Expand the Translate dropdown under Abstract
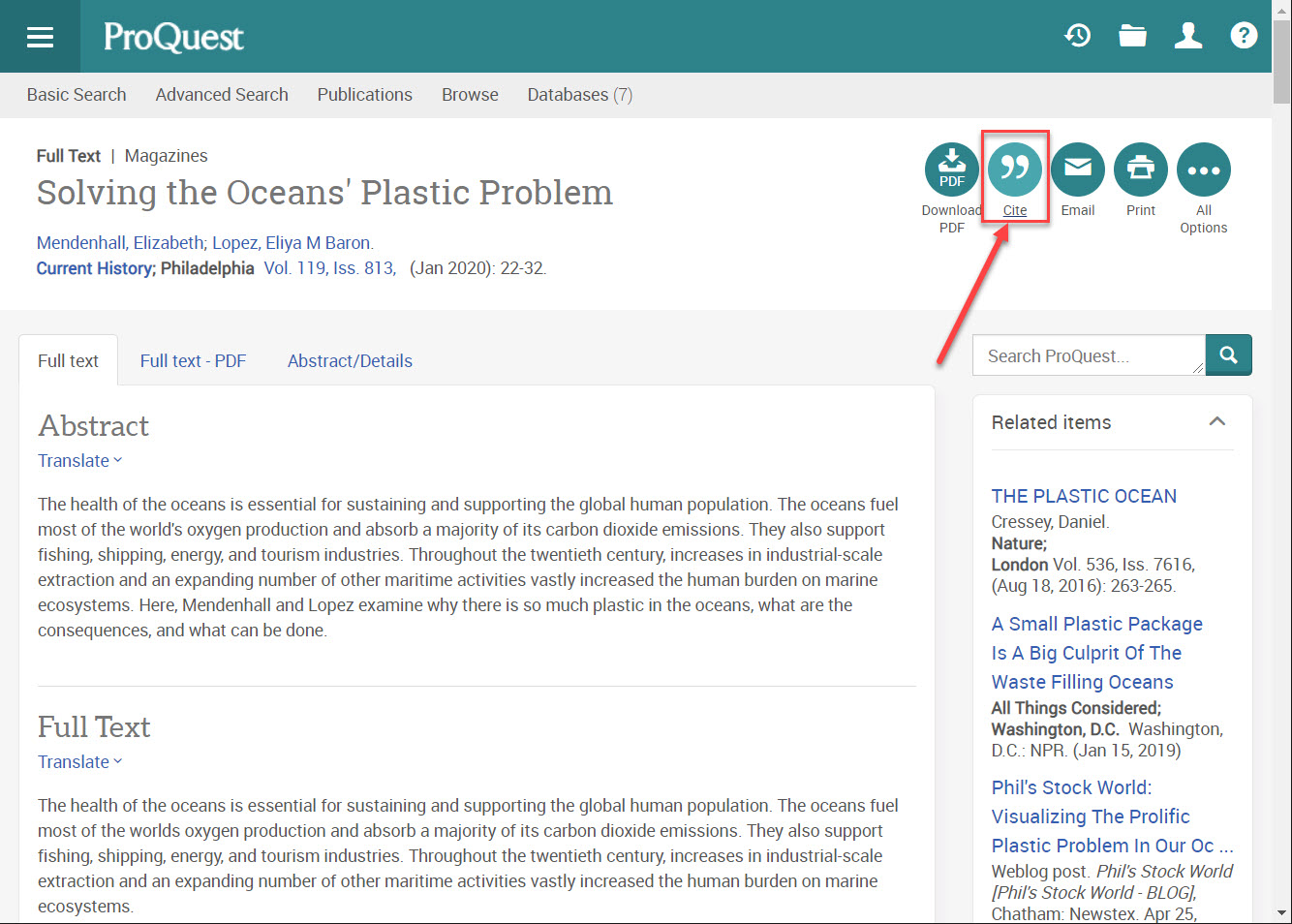 click(79, 460)
